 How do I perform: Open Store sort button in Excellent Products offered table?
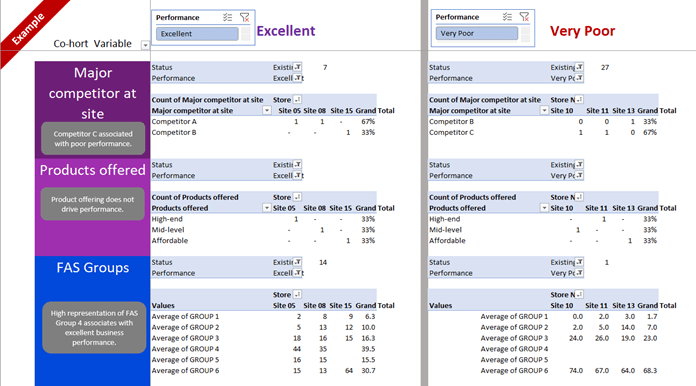297,197
